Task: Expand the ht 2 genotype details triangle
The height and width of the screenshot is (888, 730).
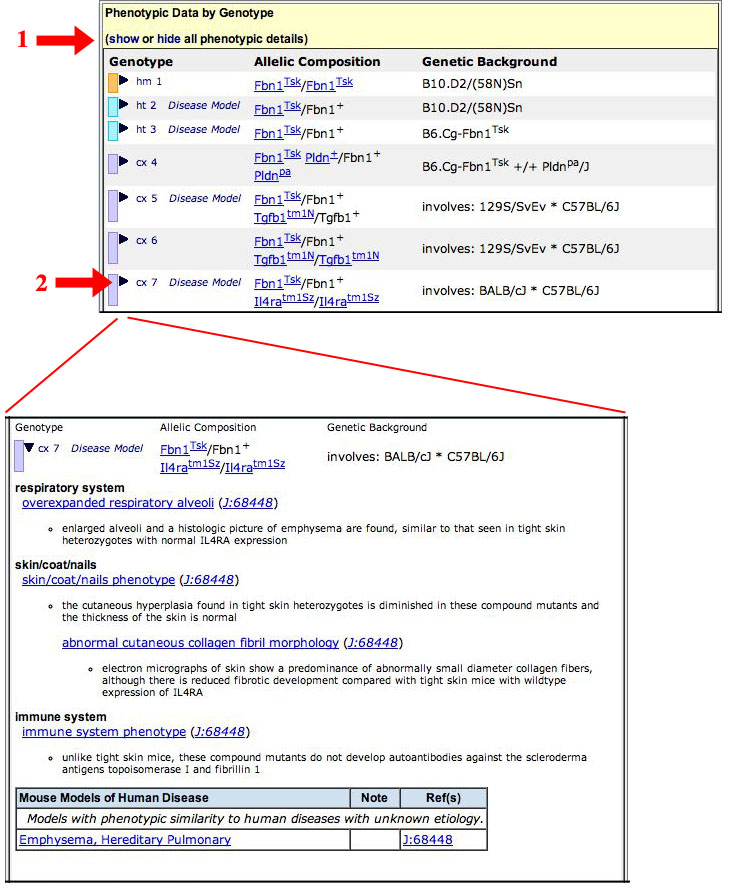Action: coord(124,104)
